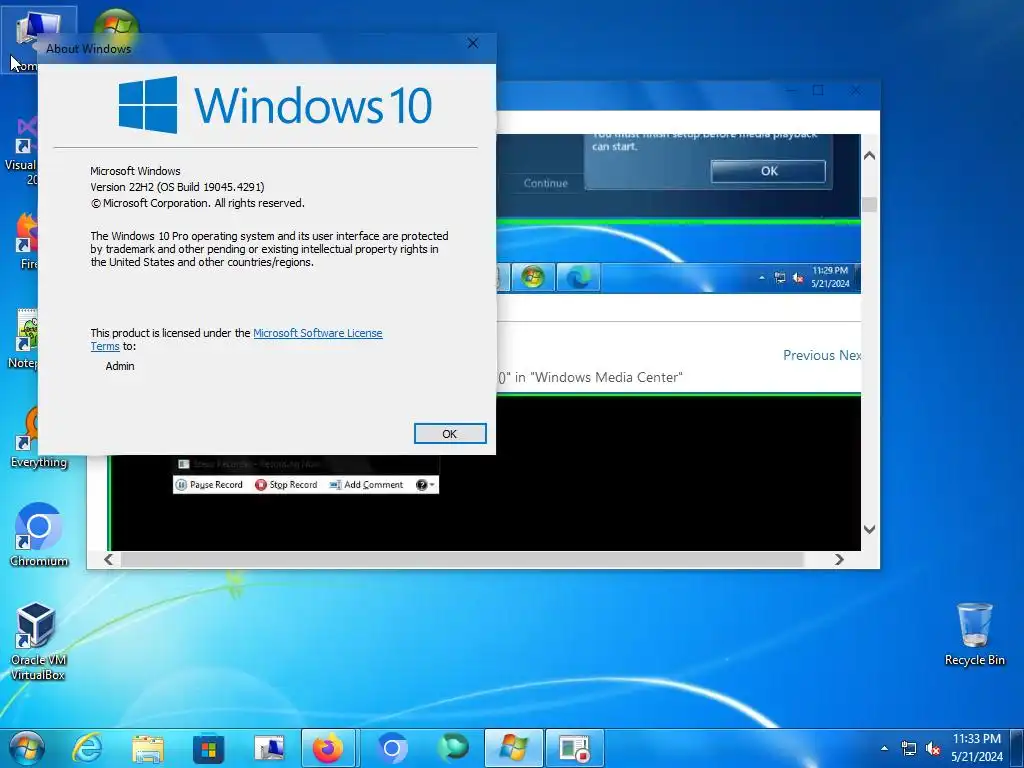Open the Start menu orb

(x=26, y=748)
